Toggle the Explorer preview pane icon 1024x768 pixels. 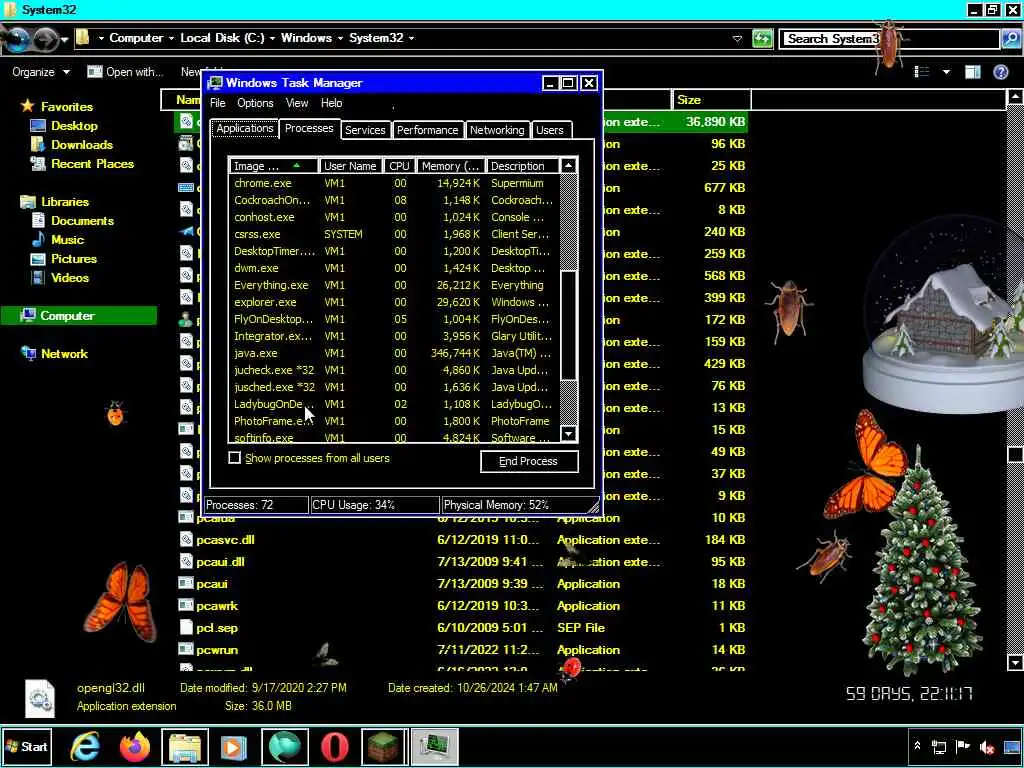(972, 72)
